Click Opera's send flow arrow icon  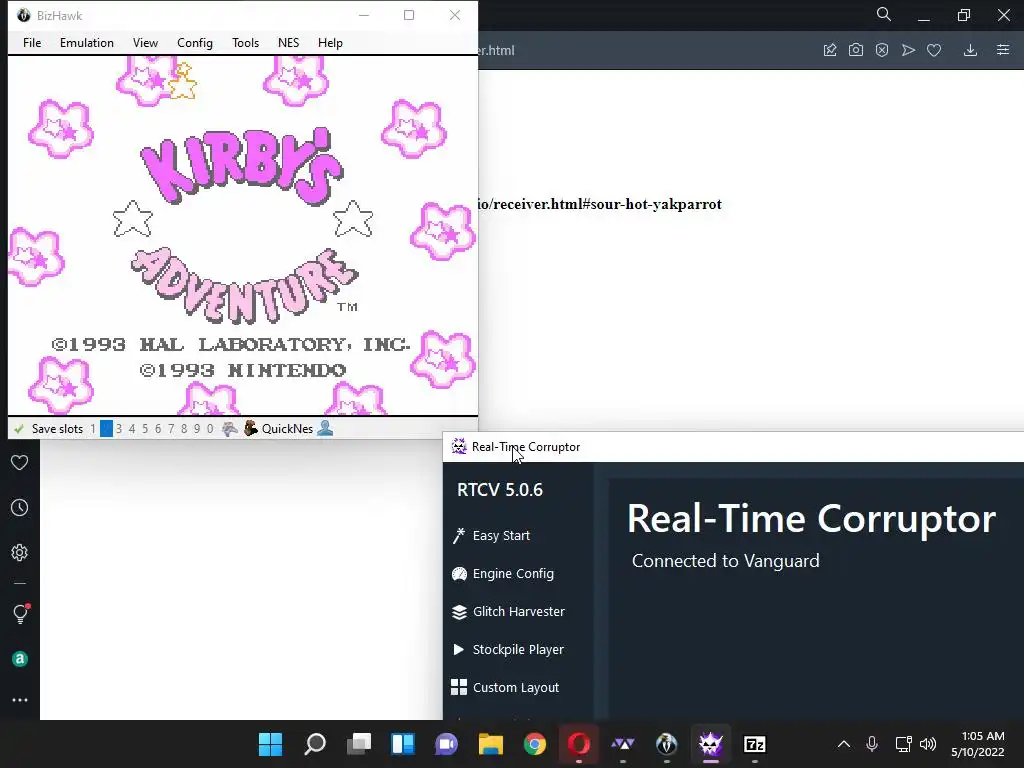(908, 50)
